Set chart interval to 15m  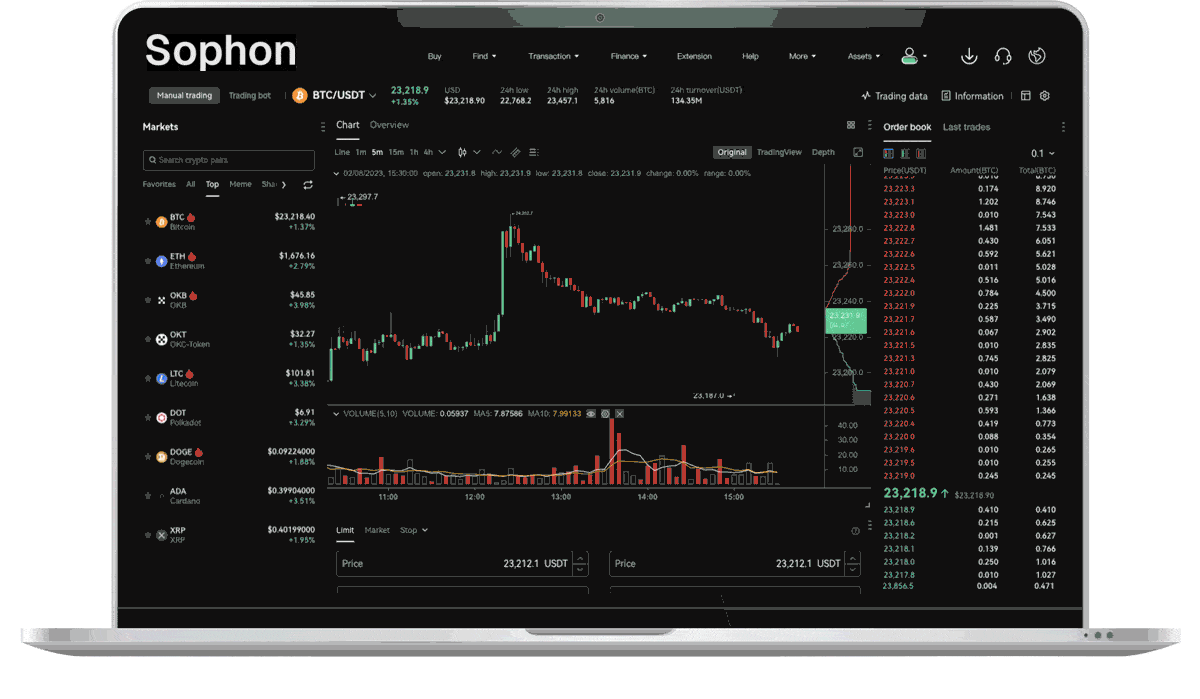point(396,152)
